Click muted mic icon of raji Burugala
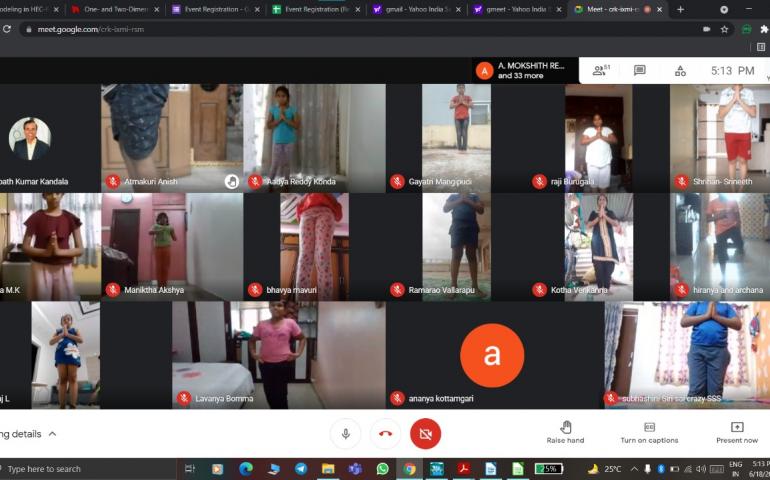 point(539,182)
